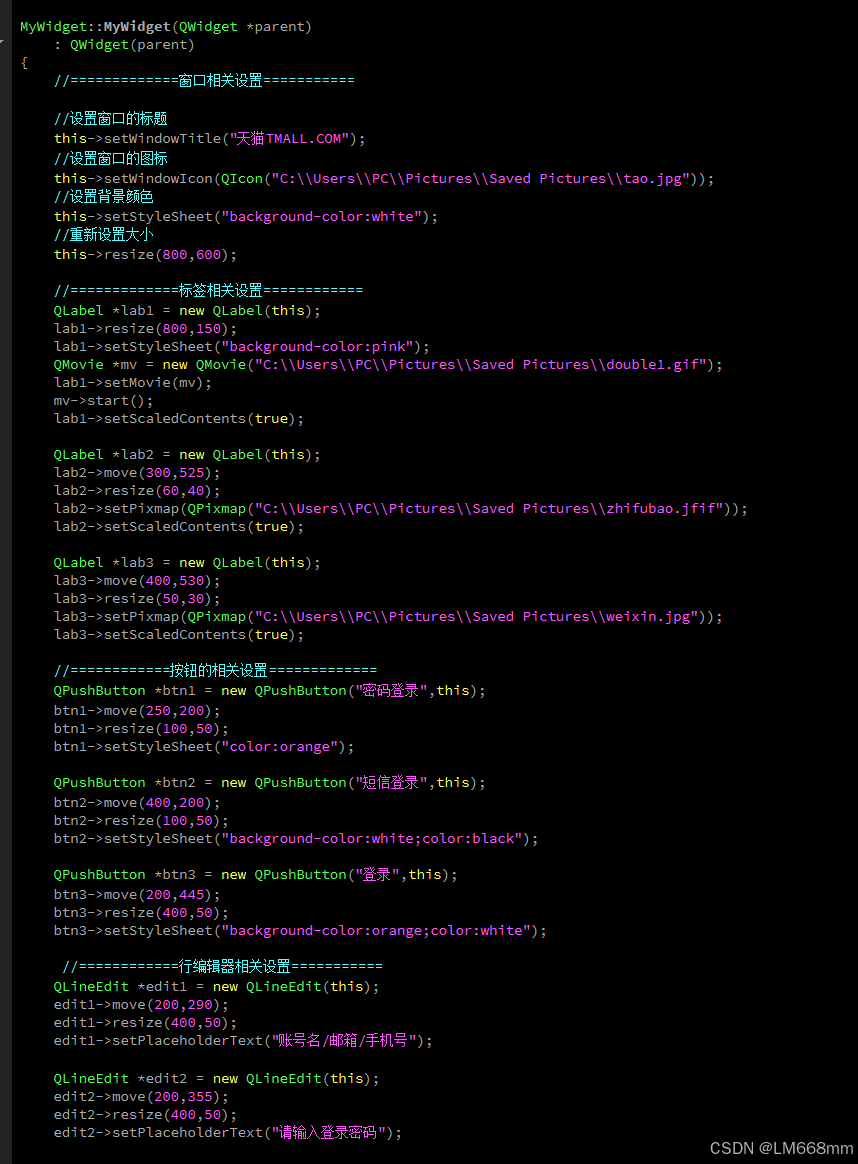Click the line "QLineEdit *edit2 = new QLineEdit(this);"
Viewport: 858px width, 1164px height.
[x=216, y=1079]
